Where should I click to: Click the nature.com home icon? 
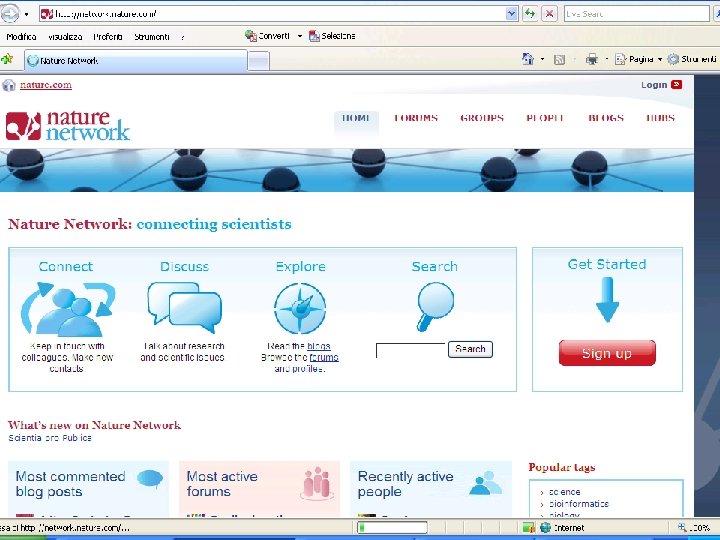pos(9,85)
